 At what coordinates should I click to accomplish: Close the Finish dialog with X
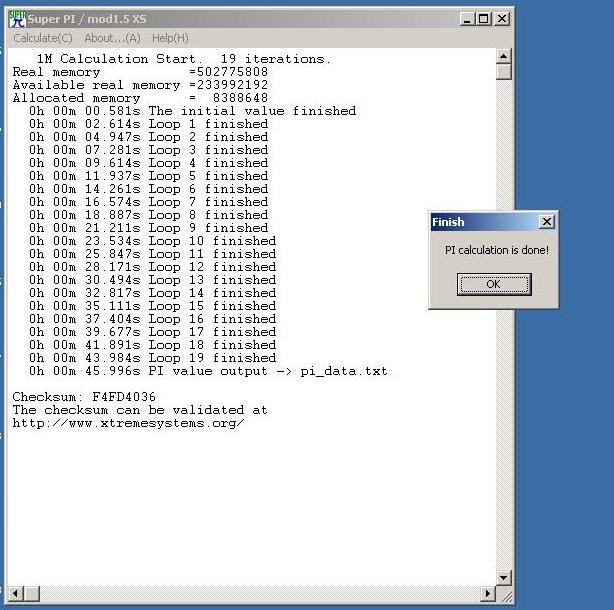[x=547, y=222]
